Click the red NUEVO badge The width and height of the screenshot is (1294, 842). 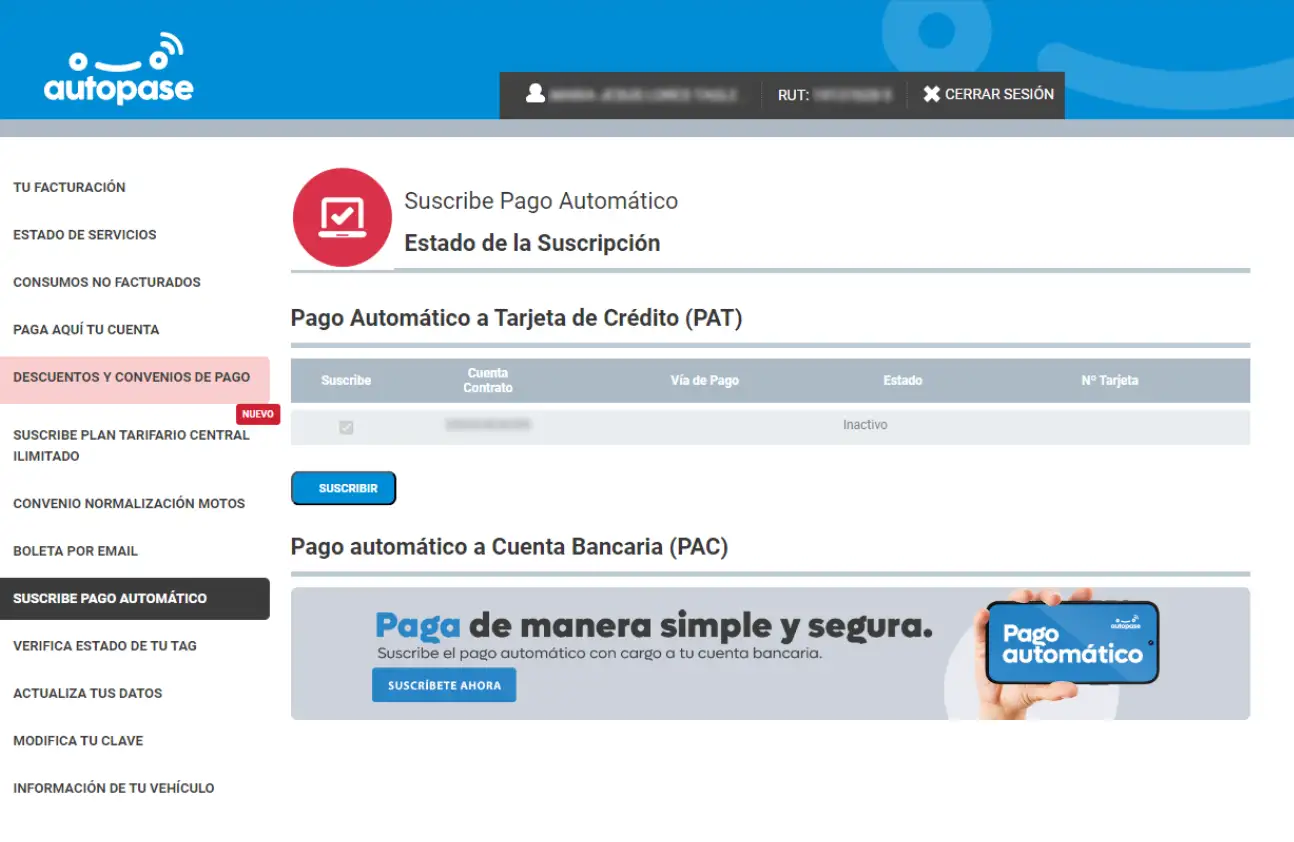click(258, 414)
